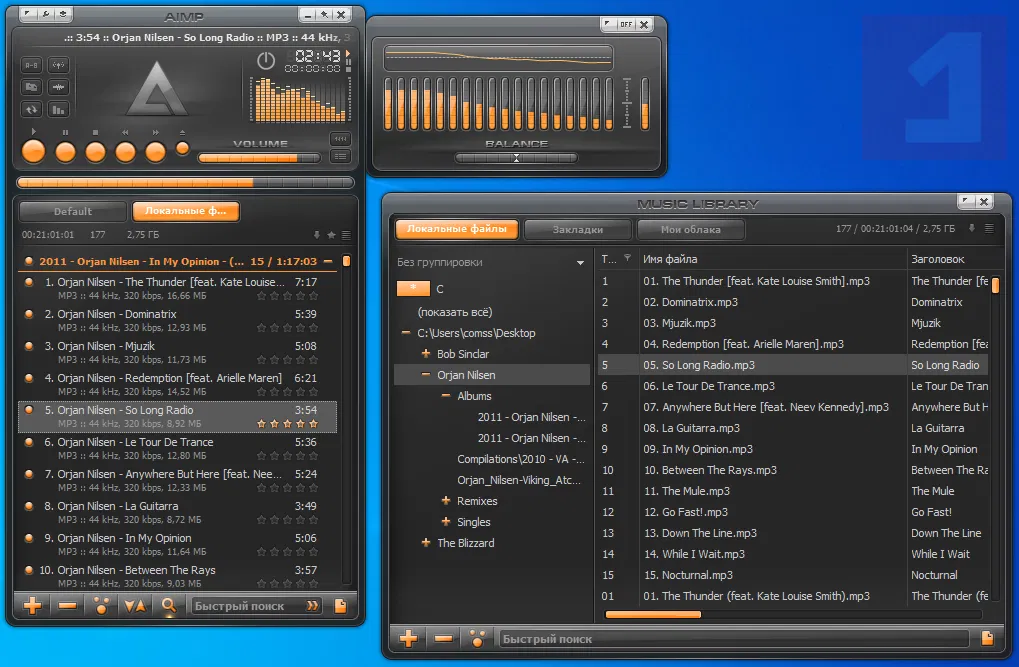
Task: Toggle the radio capture button
Action: (58, 65)
